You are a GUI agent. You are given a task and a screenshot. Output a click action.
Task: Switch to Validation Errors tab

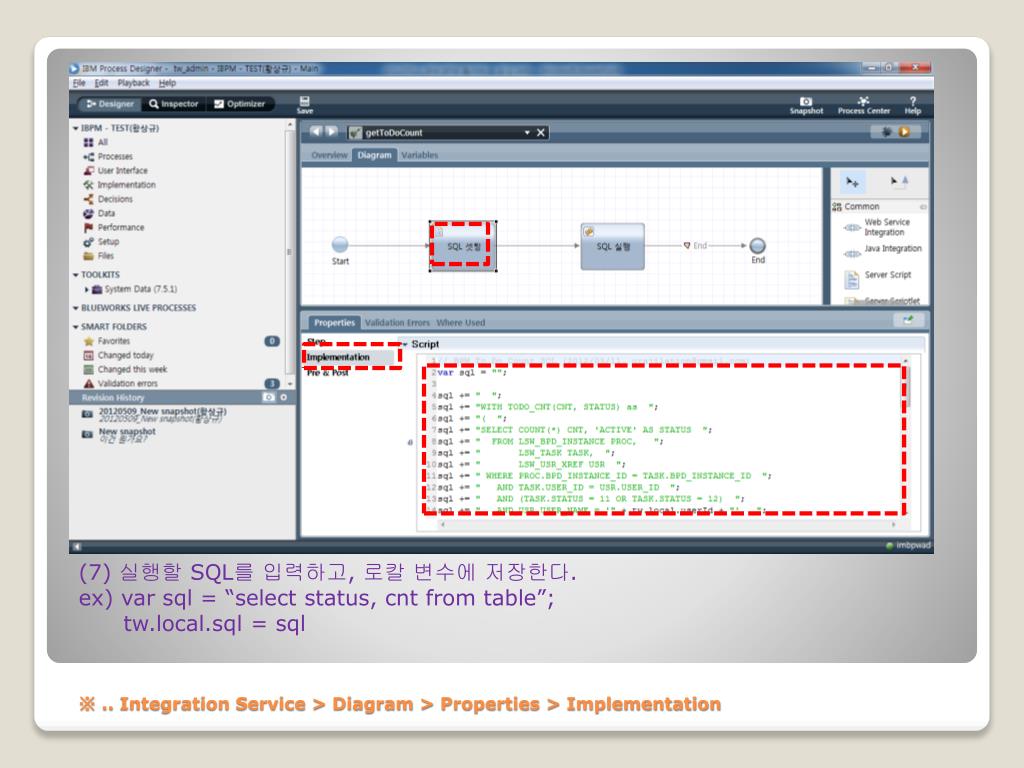coord(397,323)
